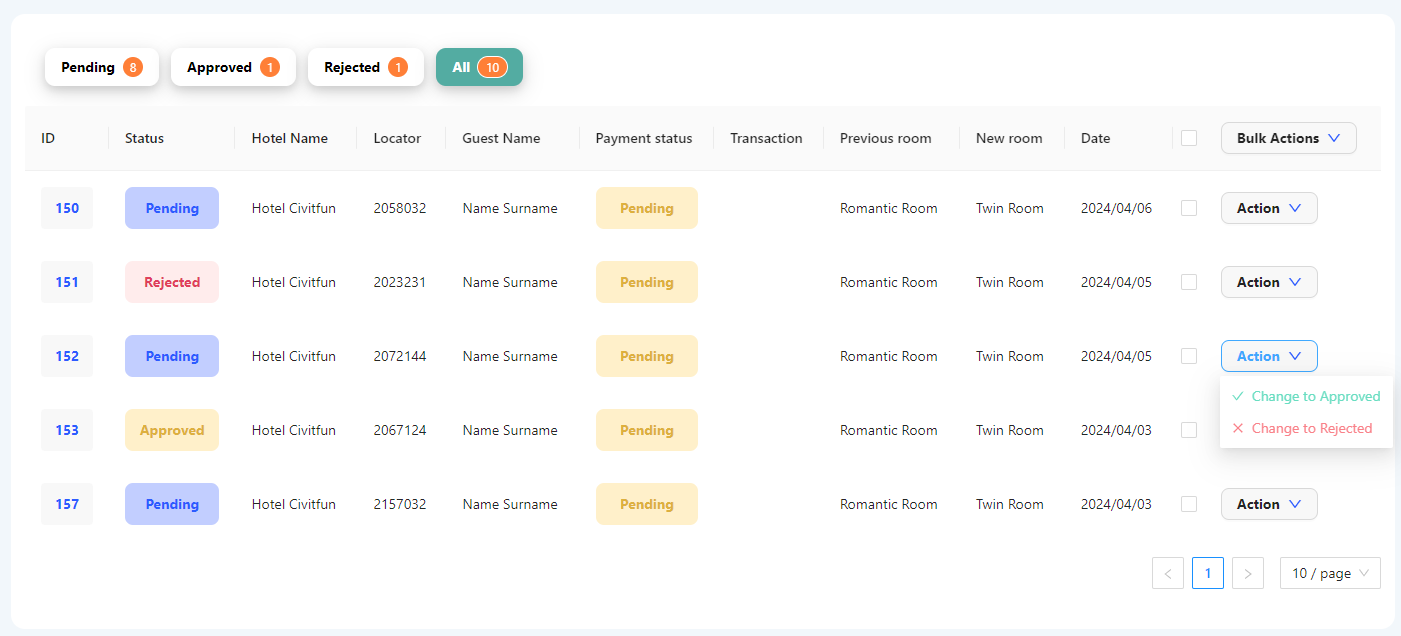The image size is (1401, 636).
Task: Open request ID 152
Action: [67, 356]
